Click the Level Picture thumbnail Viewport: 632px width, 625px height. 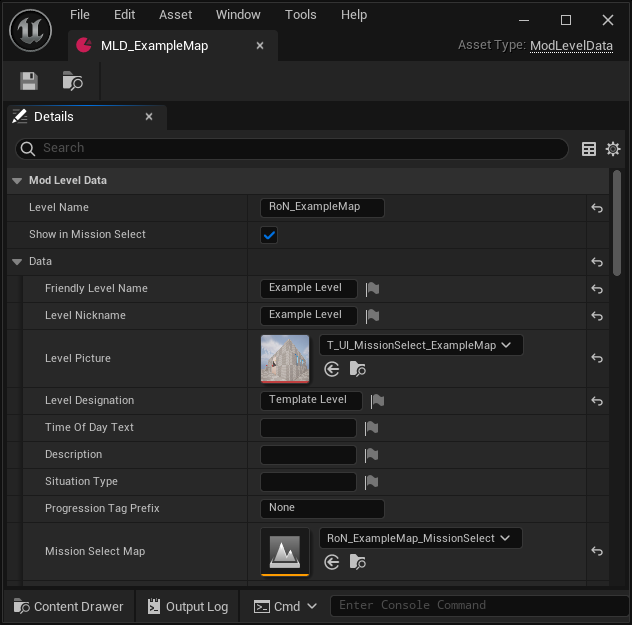click(285, 358)
